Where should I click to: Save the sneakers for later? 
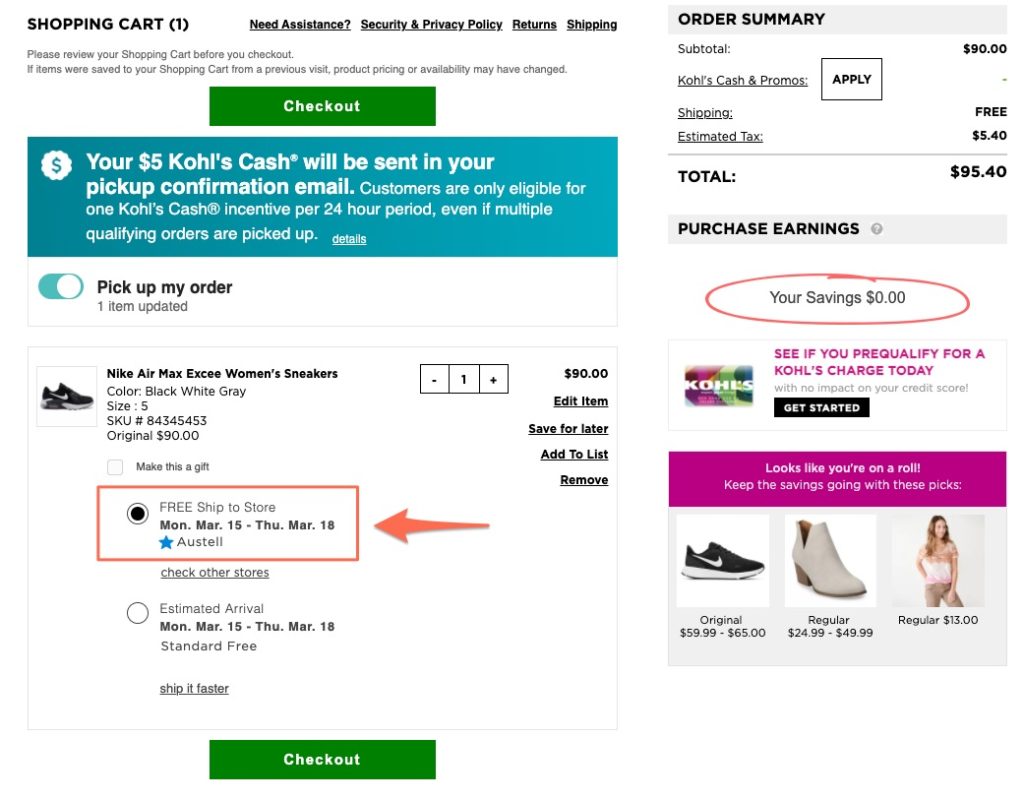click(568, 428)
